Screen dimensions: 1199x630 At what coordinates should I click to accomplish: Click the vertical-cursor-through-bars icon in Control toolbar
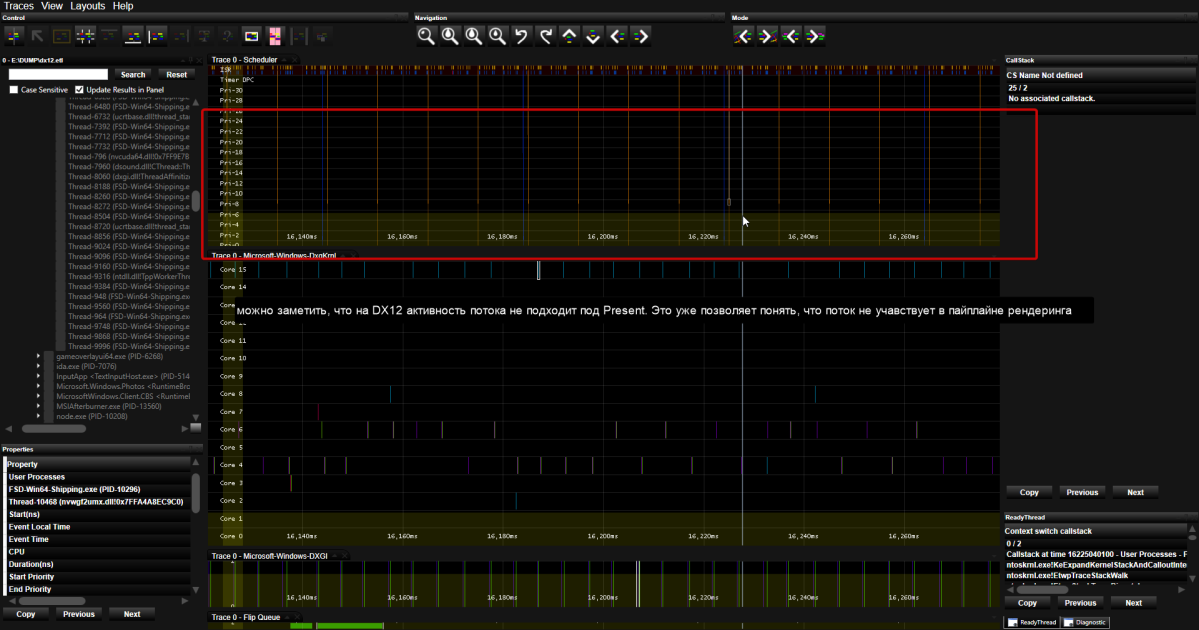click(x=14, y=36)
